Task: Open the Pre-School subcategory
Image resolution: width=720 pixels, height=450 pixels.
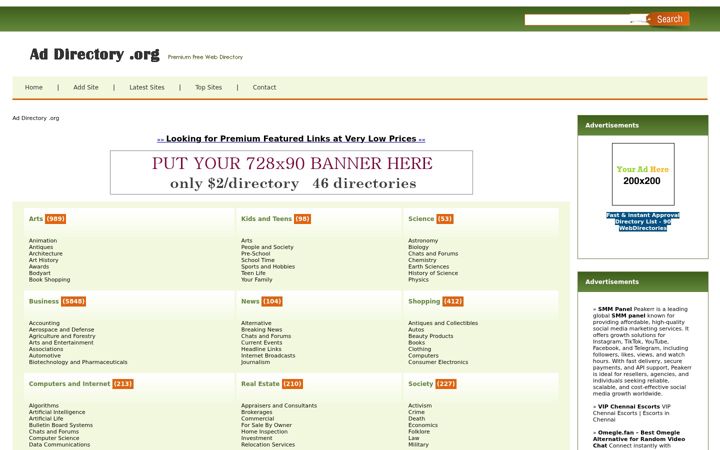Action: tap(256, 253)
